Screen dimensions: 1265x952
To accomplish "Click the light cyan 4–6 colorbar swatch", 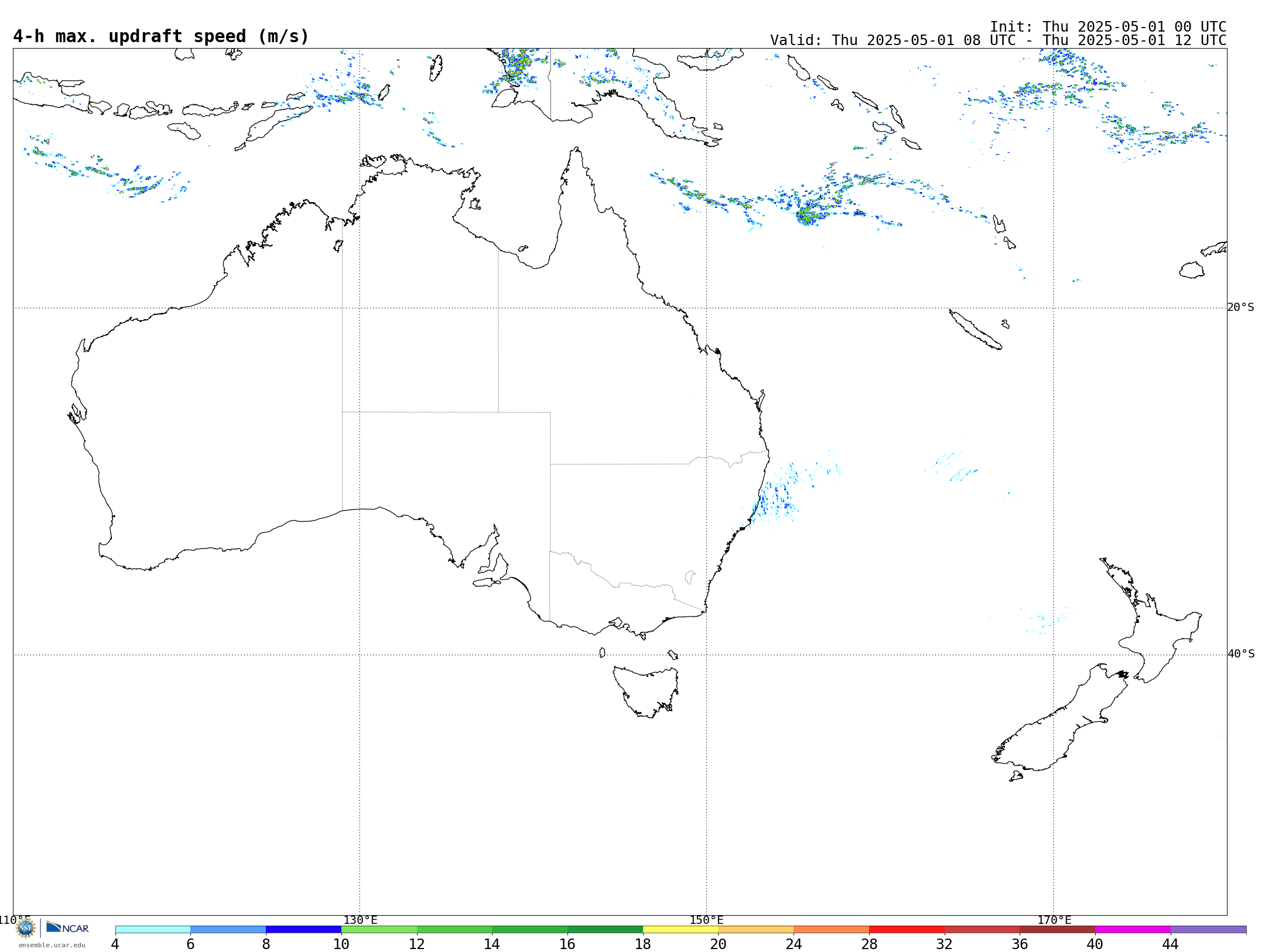I will [x=153, y=929].
